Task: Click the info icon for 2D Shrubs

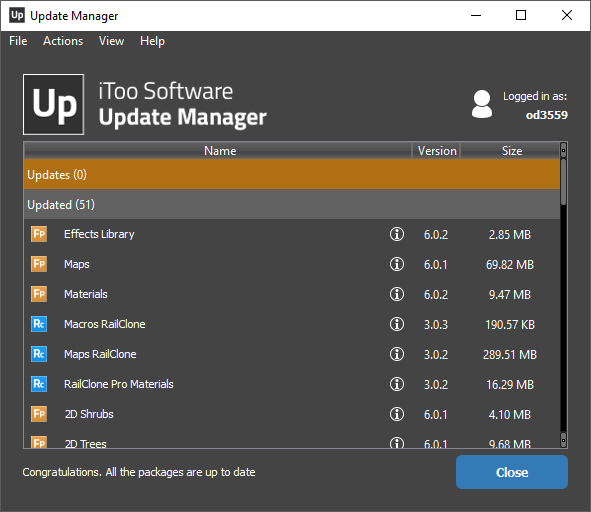Action: (x=397, y=414)
